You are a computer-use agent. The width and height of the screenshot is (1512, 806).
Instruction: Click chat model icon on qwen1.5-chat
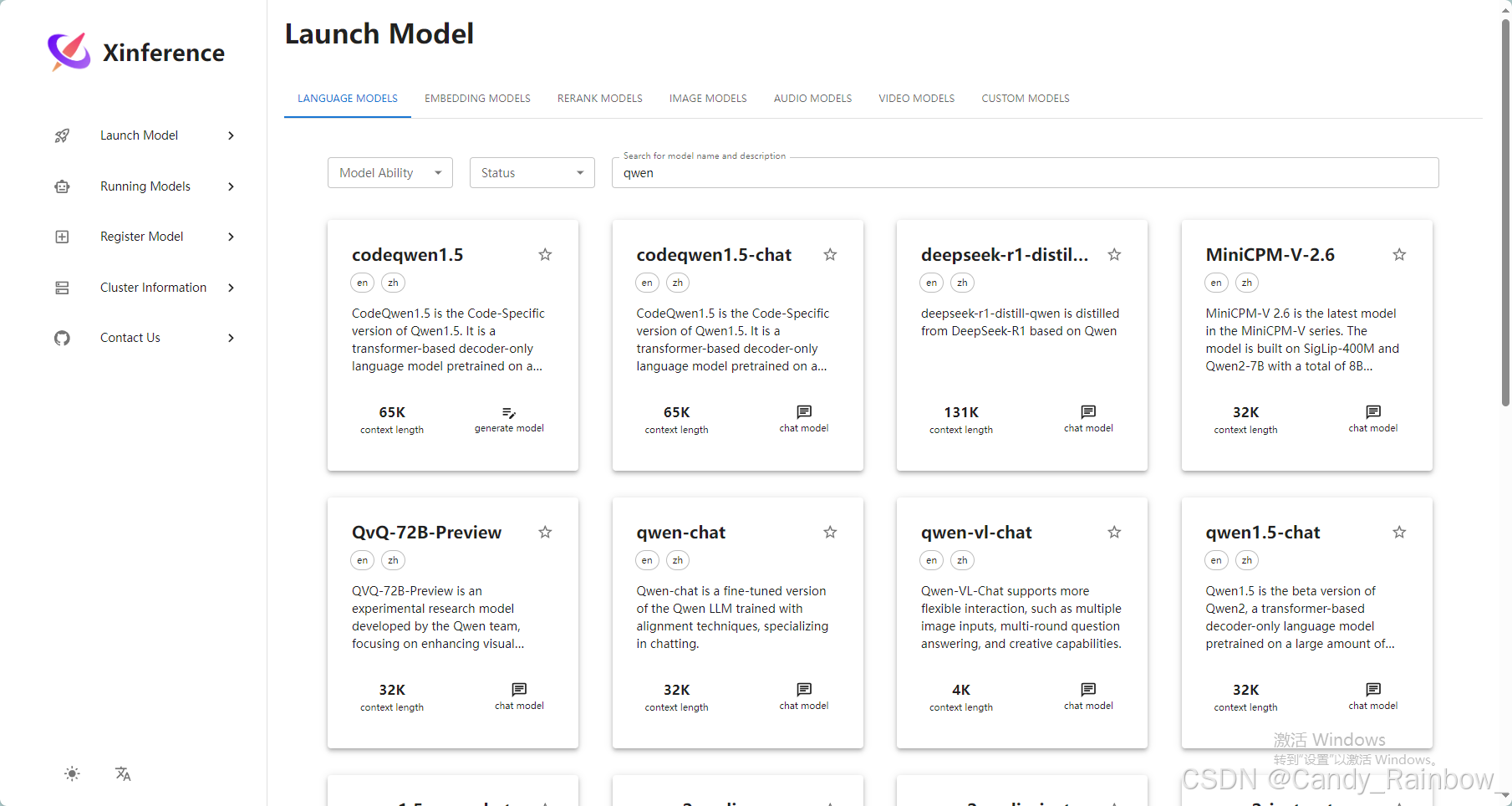tap(1373, 690)
